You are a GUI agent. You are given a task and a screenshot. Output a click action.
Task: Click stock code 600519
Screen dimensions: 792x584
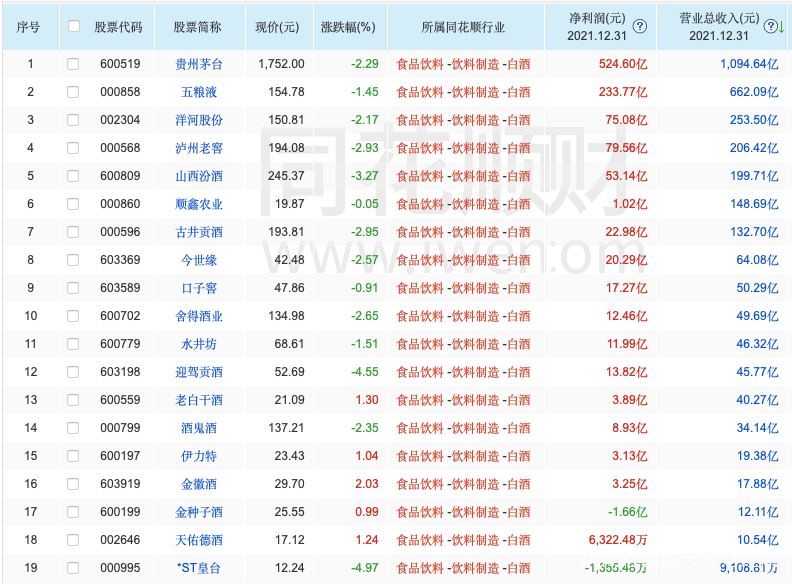click(120, 64)
